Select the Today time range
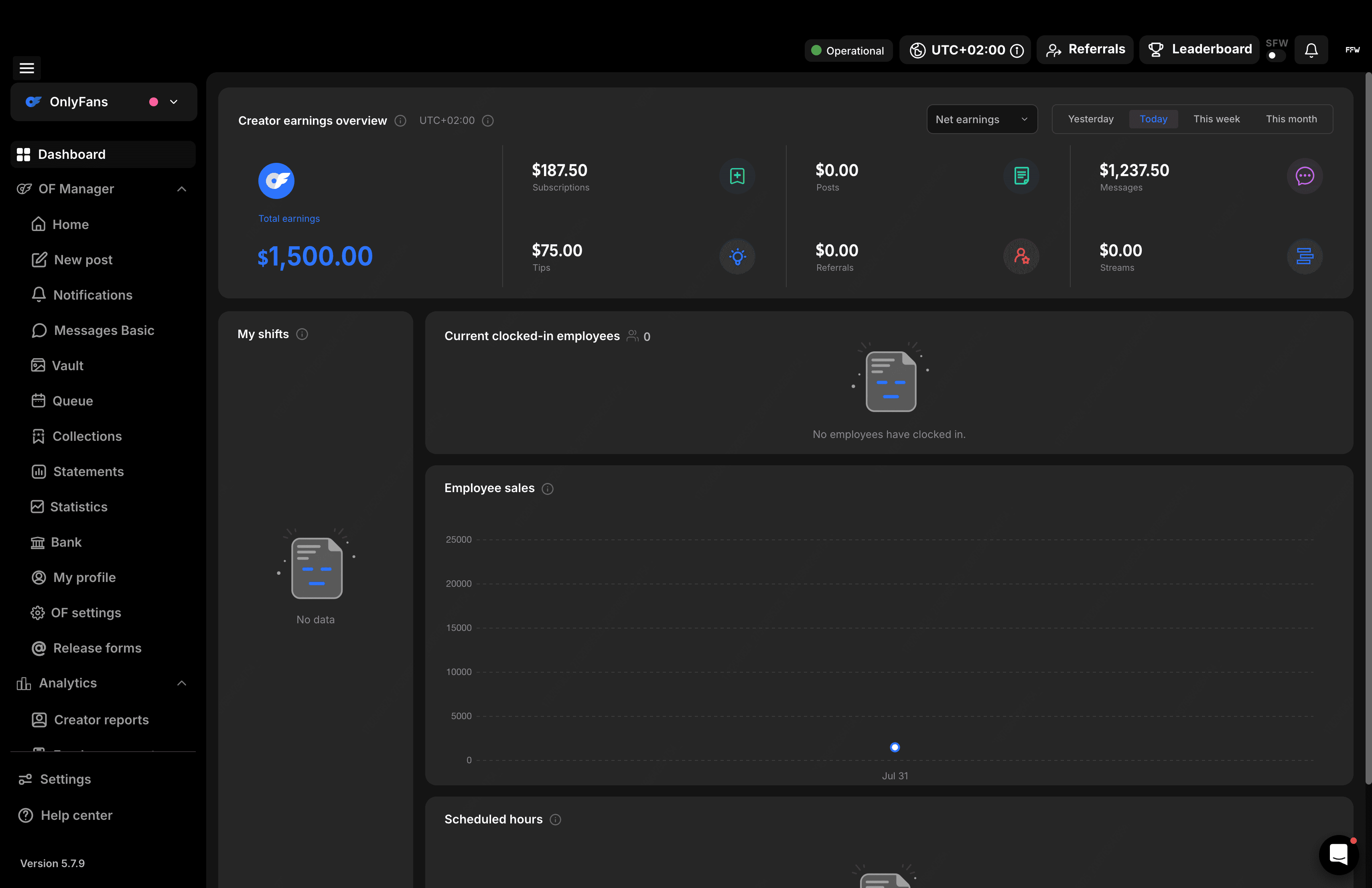 pos(1153,119)
